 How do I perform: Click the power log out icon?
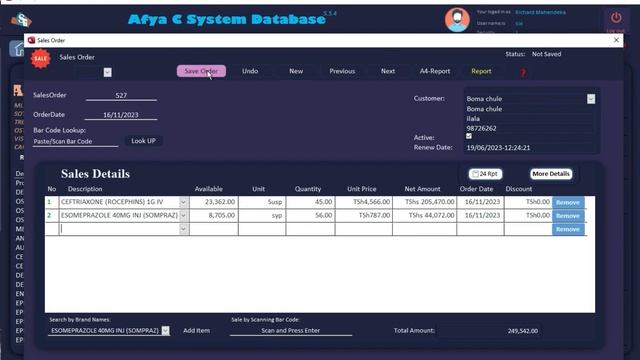(616, 18)
